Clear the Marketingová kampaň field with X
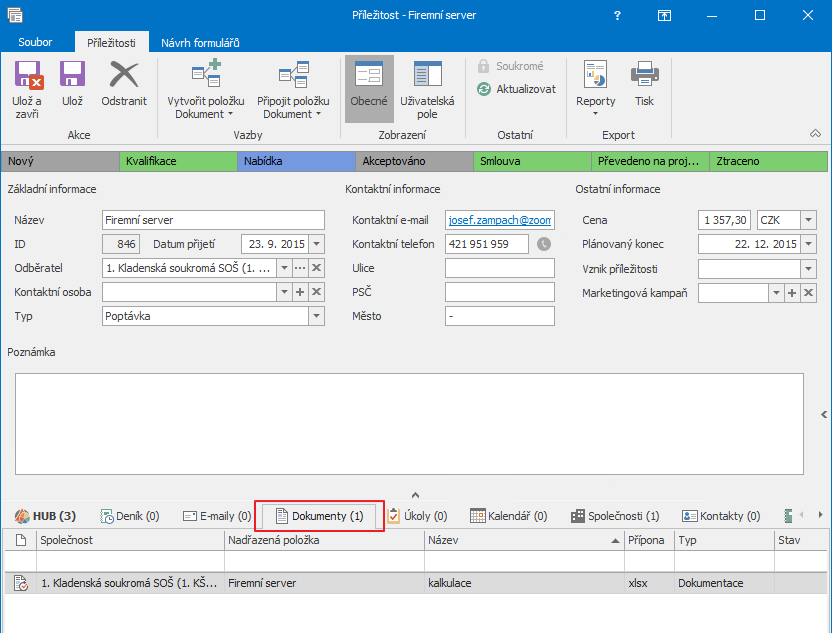 tap(809, 293)
